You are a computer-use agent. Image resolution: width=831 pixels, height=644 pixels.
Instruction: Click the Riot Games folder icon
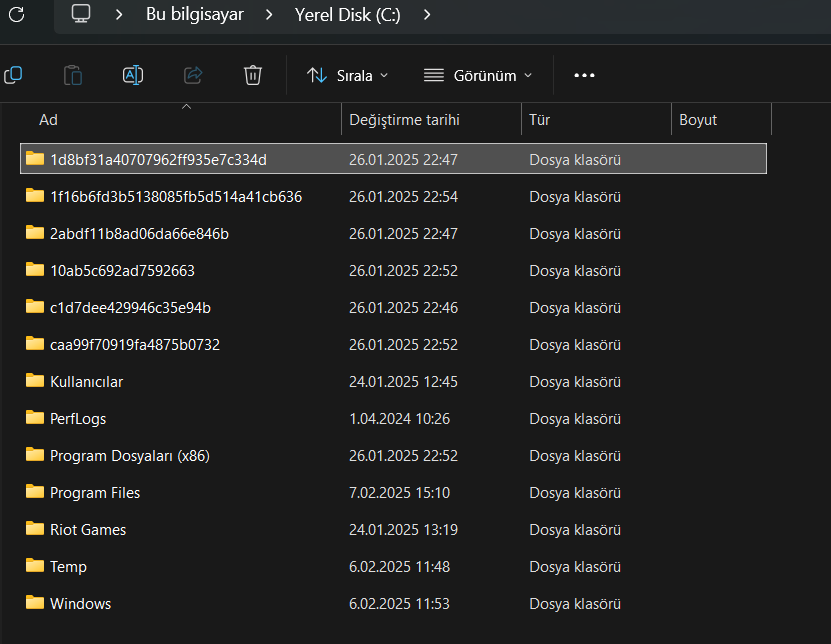[x=35, y=529]
